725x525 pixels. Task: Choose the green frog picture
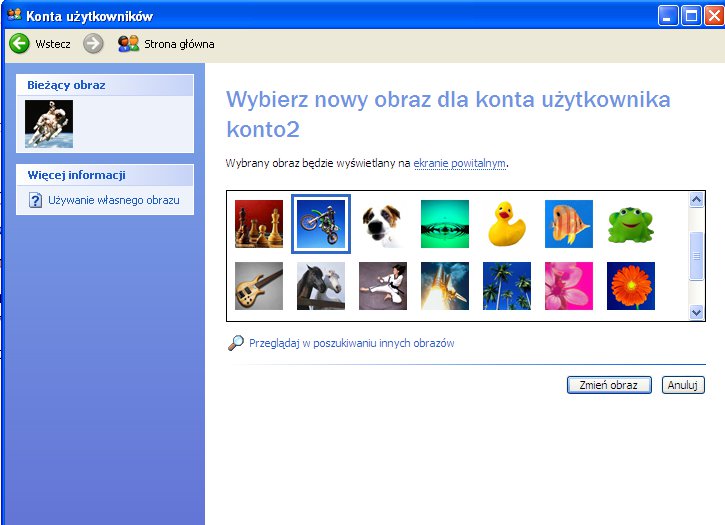(x=631, y=224)
